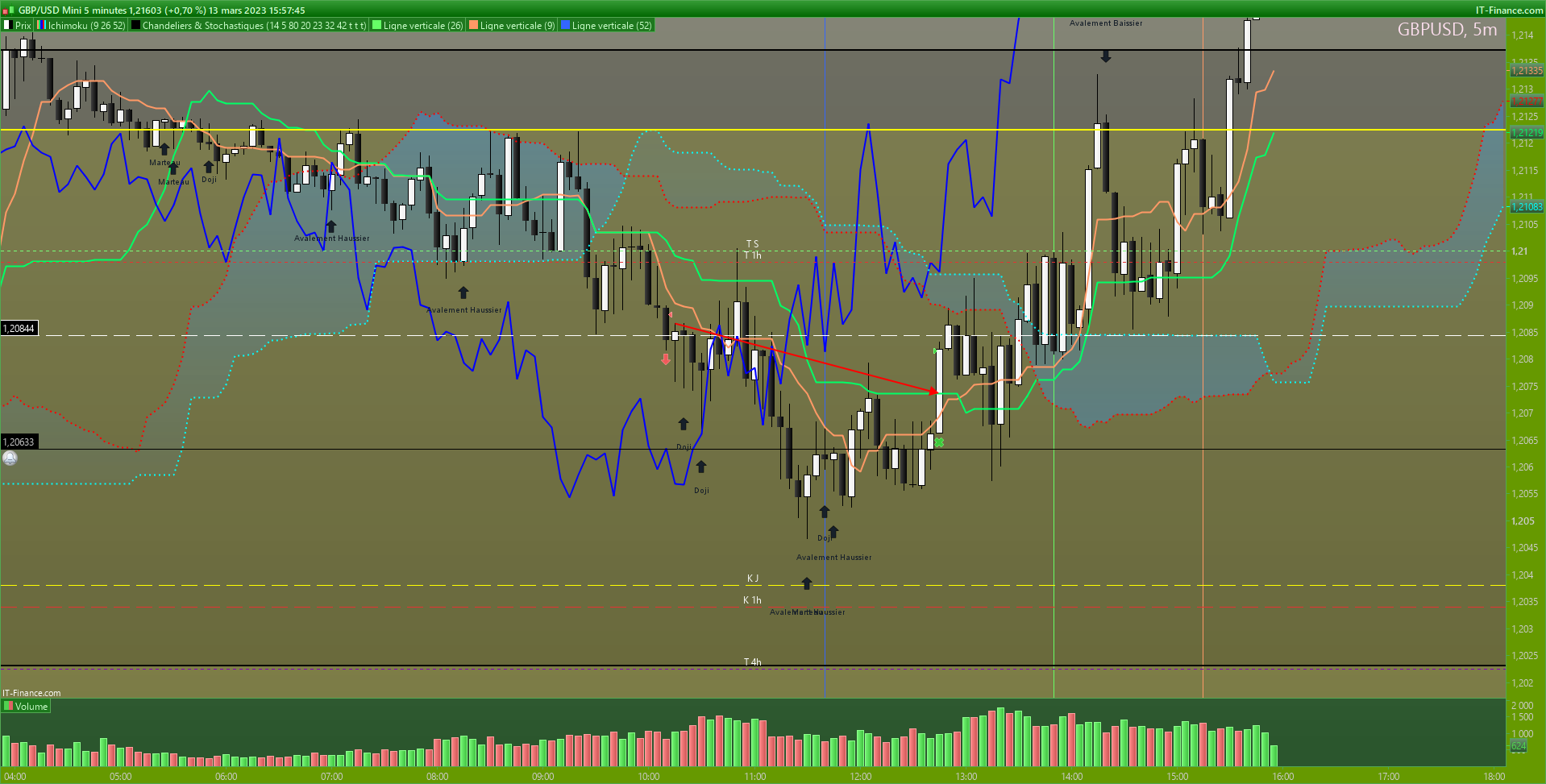Click the black swatch for Chandeliers & Stochastiques
Image resolution: width=1546 pixels, height=784 pixels.
(136, 26)
